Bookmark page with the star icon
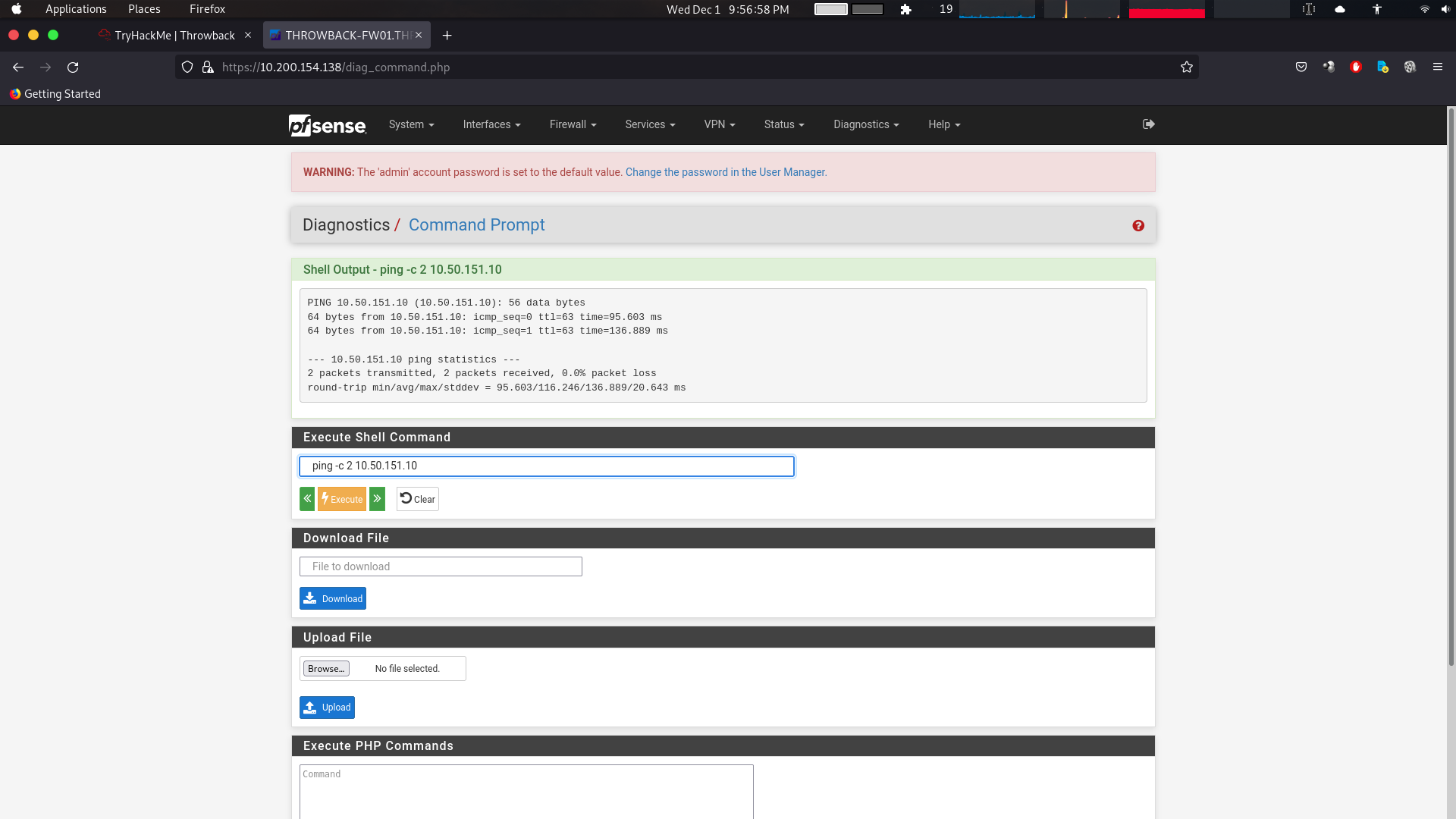This screenshot has width=1456, height=819. pos(1186,67)
